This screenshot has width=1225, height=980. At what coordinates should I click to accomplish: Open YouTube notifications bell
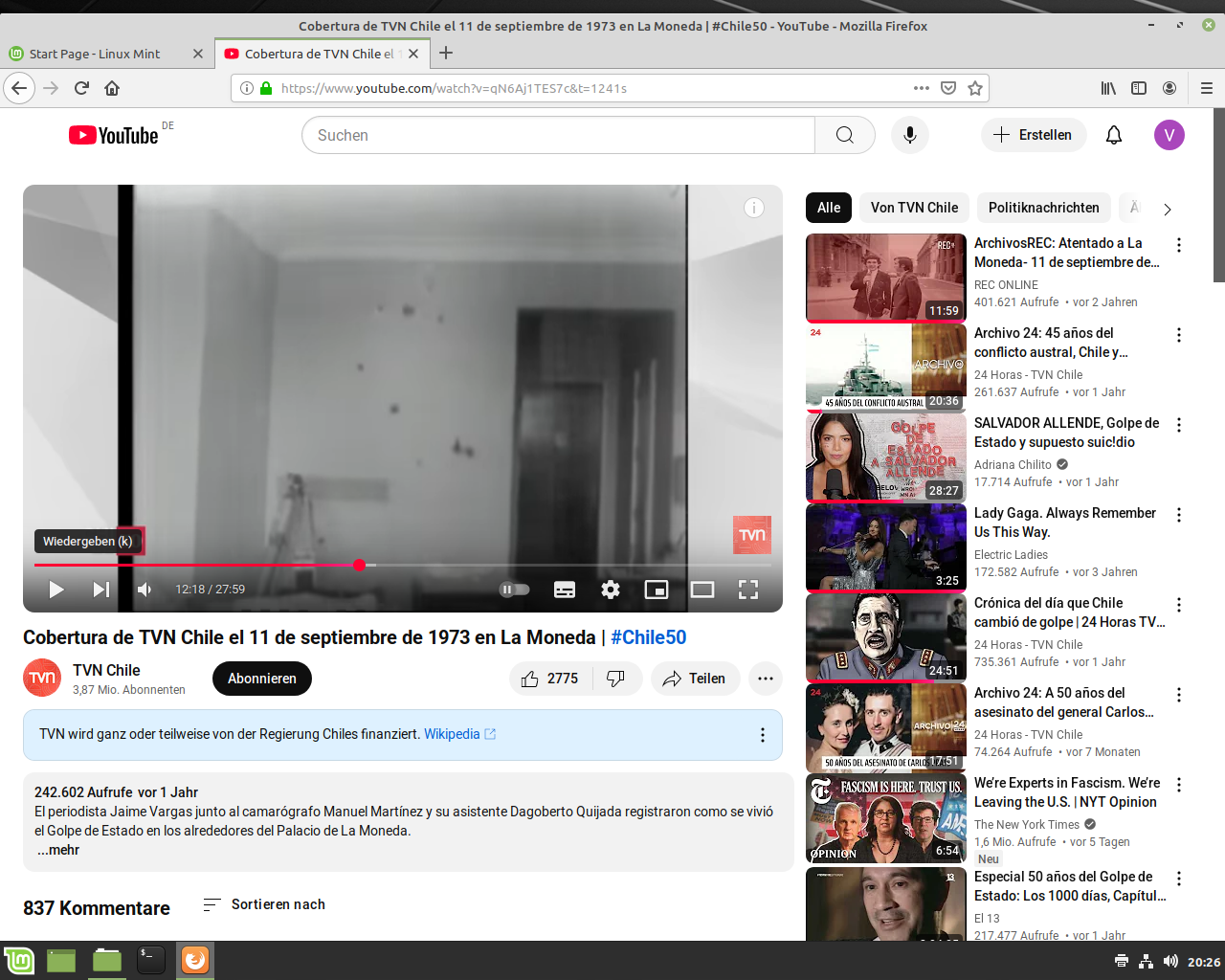click(x=1114, y=135)
